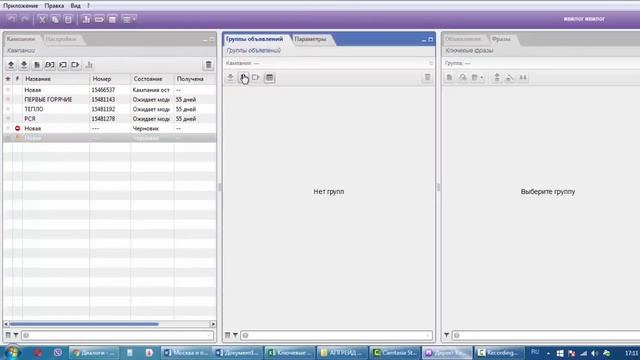Click the trash icon in campaigns panel
Image resolution: width=640 pixels, height=360 pixels.
pos(209,65)
